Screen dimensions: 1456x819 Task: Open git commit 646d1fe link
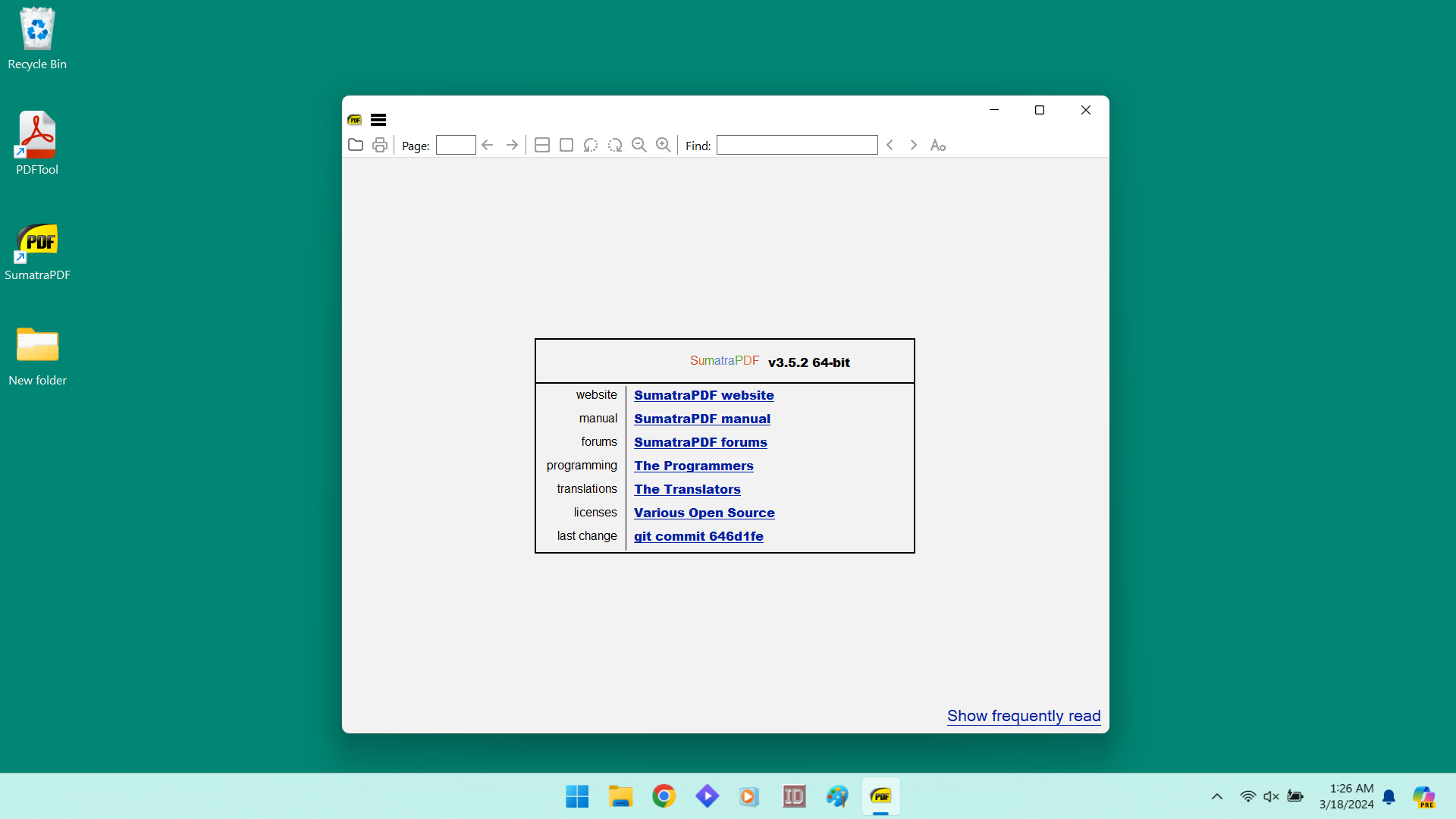pyautogui.click(x=698, y=536)
